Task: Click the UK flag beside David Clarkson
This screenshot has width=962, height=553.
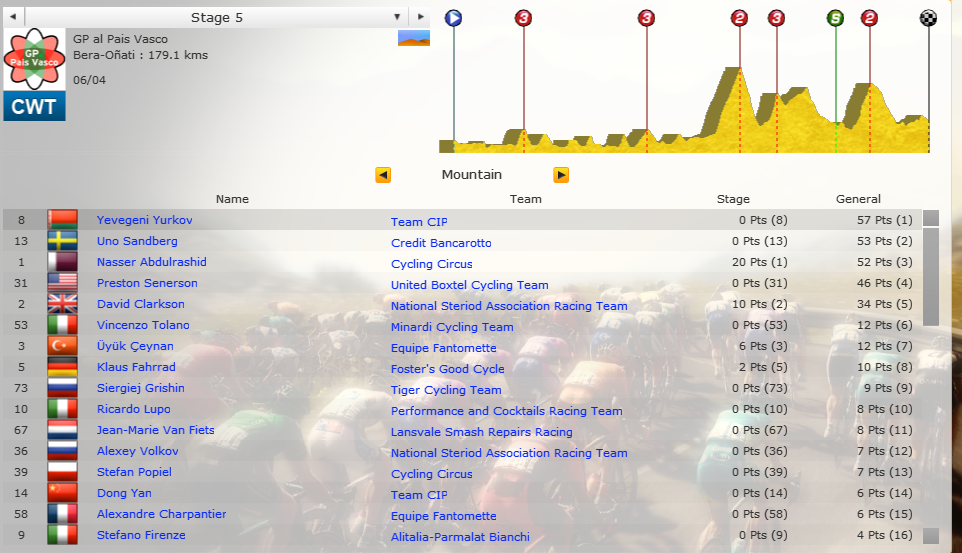Action: 63,304
